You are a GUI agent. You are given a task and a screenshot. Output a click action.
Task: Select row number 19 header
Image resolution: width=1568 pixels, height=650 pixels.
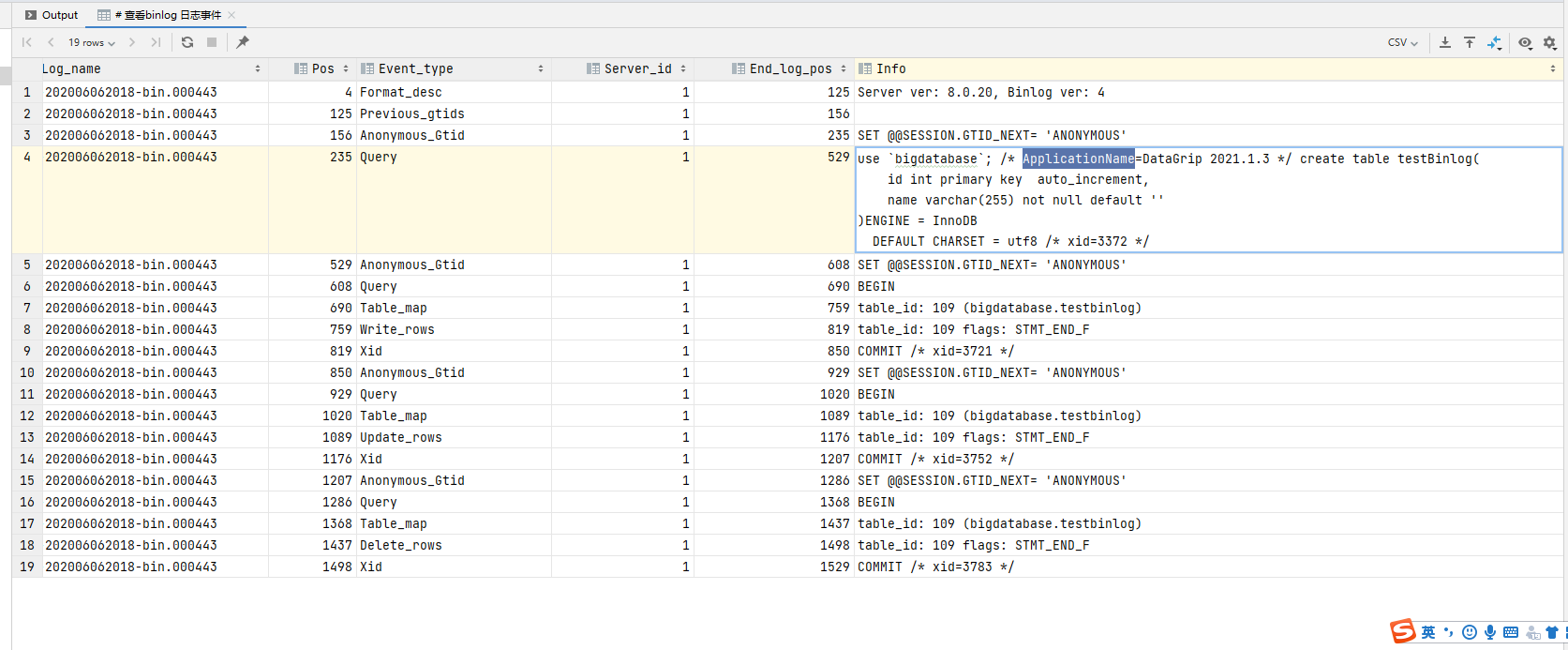(27, 567)
